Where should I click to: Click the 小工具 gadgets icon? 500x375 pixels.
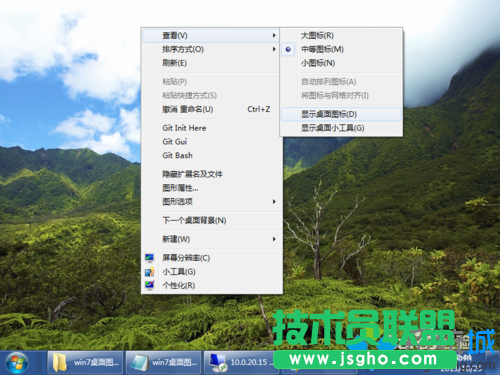coord(149,272)
